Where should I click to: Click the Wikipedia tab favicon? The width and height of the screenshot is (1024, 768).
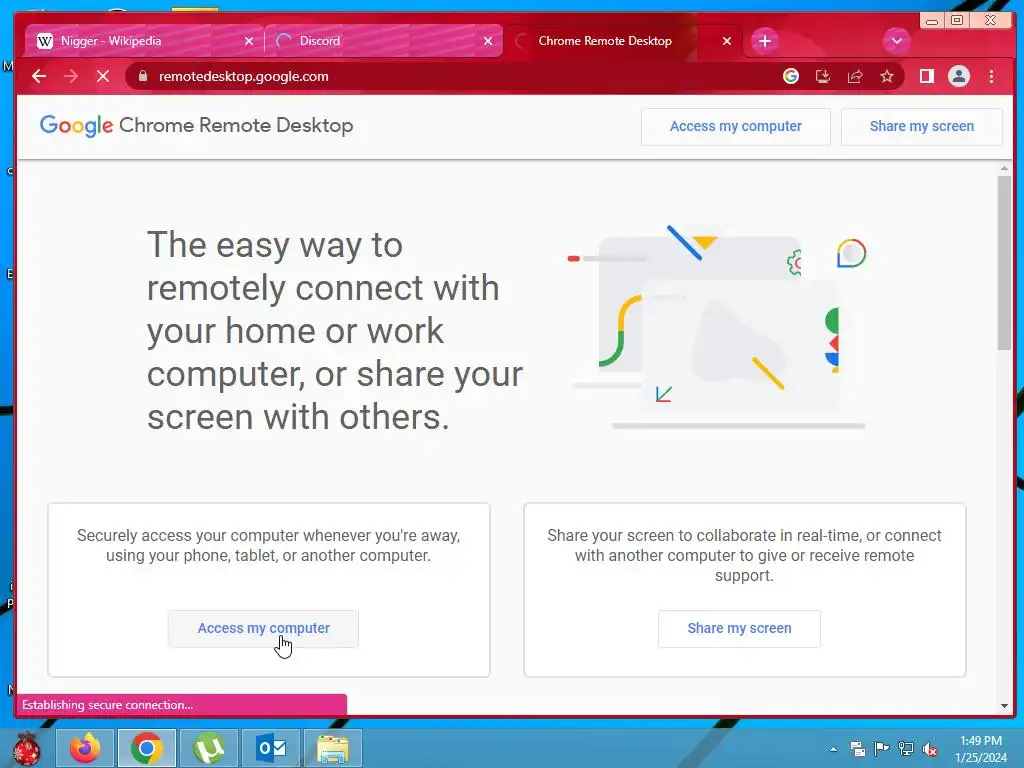pos(44,41)
